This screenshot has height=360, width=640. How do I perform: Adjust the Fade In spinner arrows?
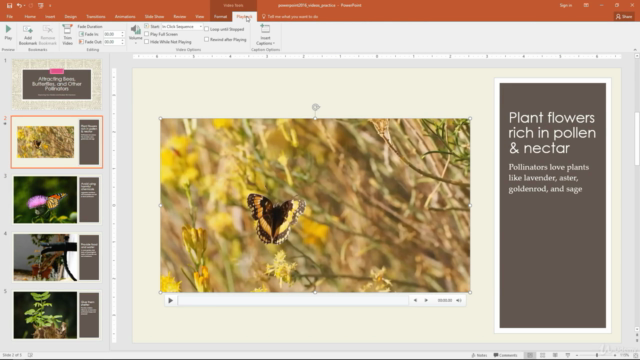point(122,34)
